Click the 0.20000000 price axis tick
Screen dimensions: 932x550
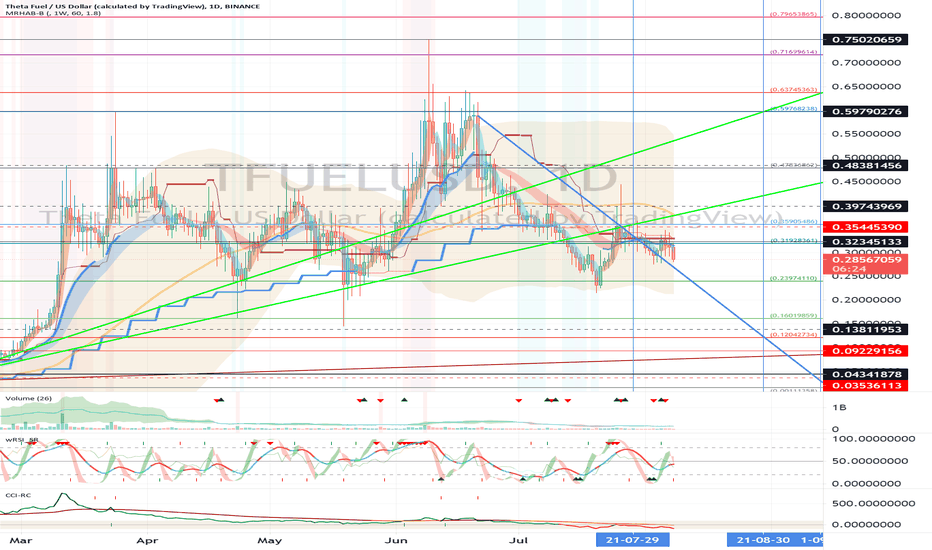(x=866, y=300)
